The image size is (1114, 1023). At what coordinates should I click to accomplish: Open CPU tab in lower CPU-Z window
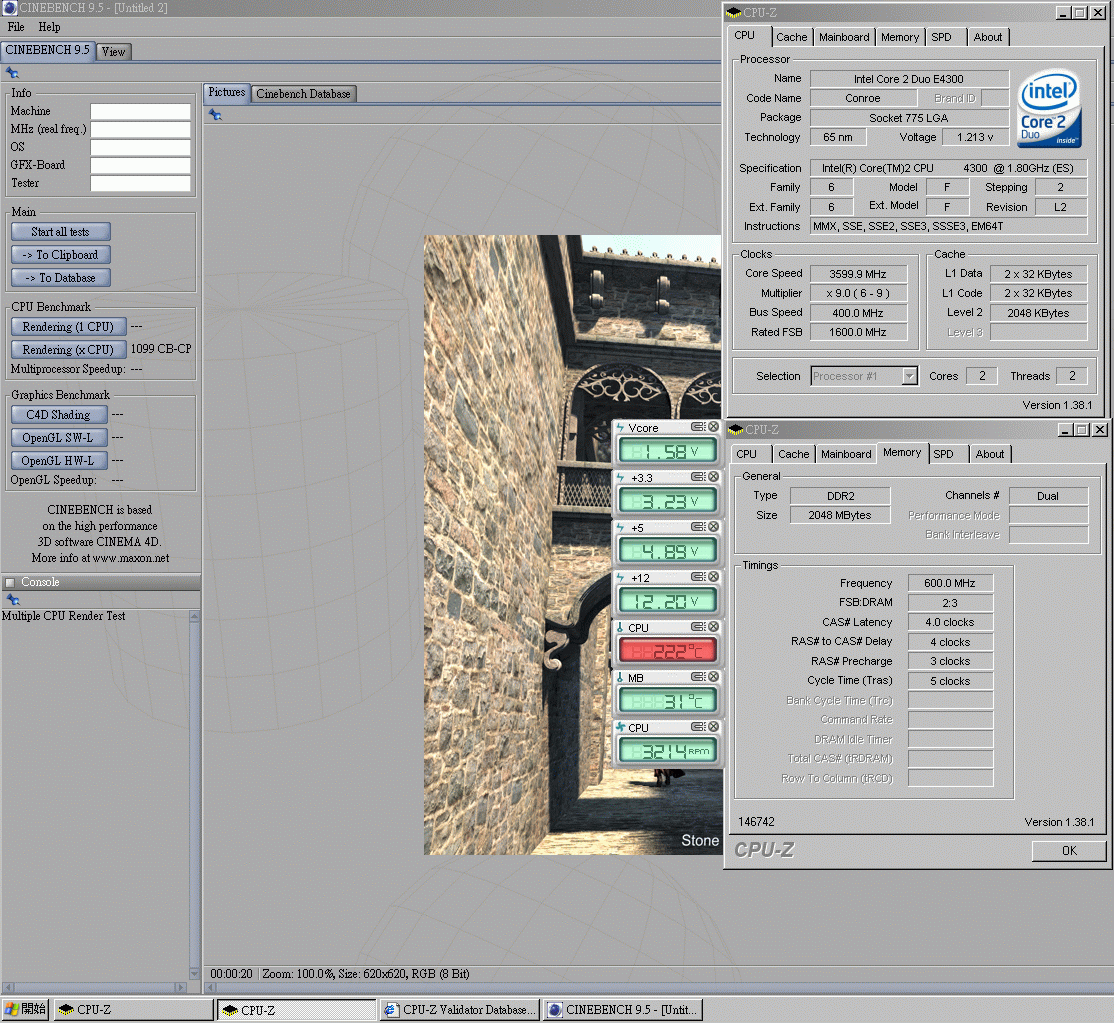(x=746, y=454)
